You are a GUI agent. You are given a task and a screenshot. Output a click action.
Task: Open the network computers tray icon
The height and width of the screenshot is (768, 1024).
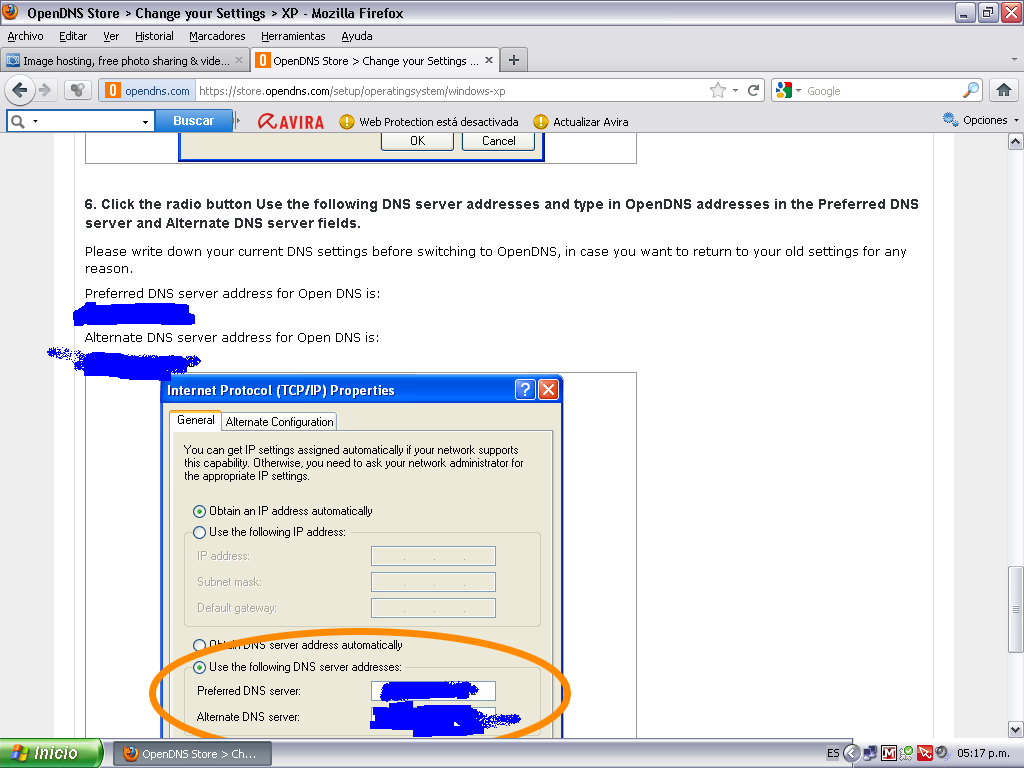pyautogui.click(x=870, y=753)
